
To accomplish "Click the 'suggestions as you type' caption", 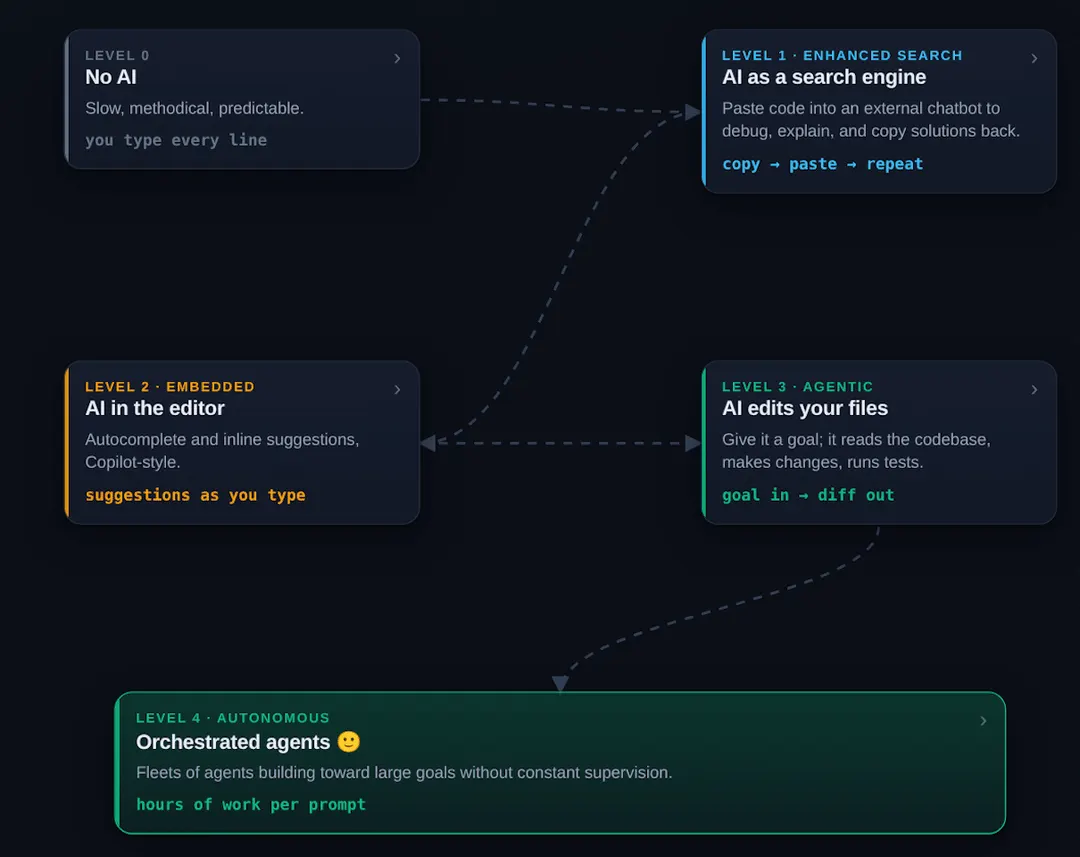I will pos(195,495).
